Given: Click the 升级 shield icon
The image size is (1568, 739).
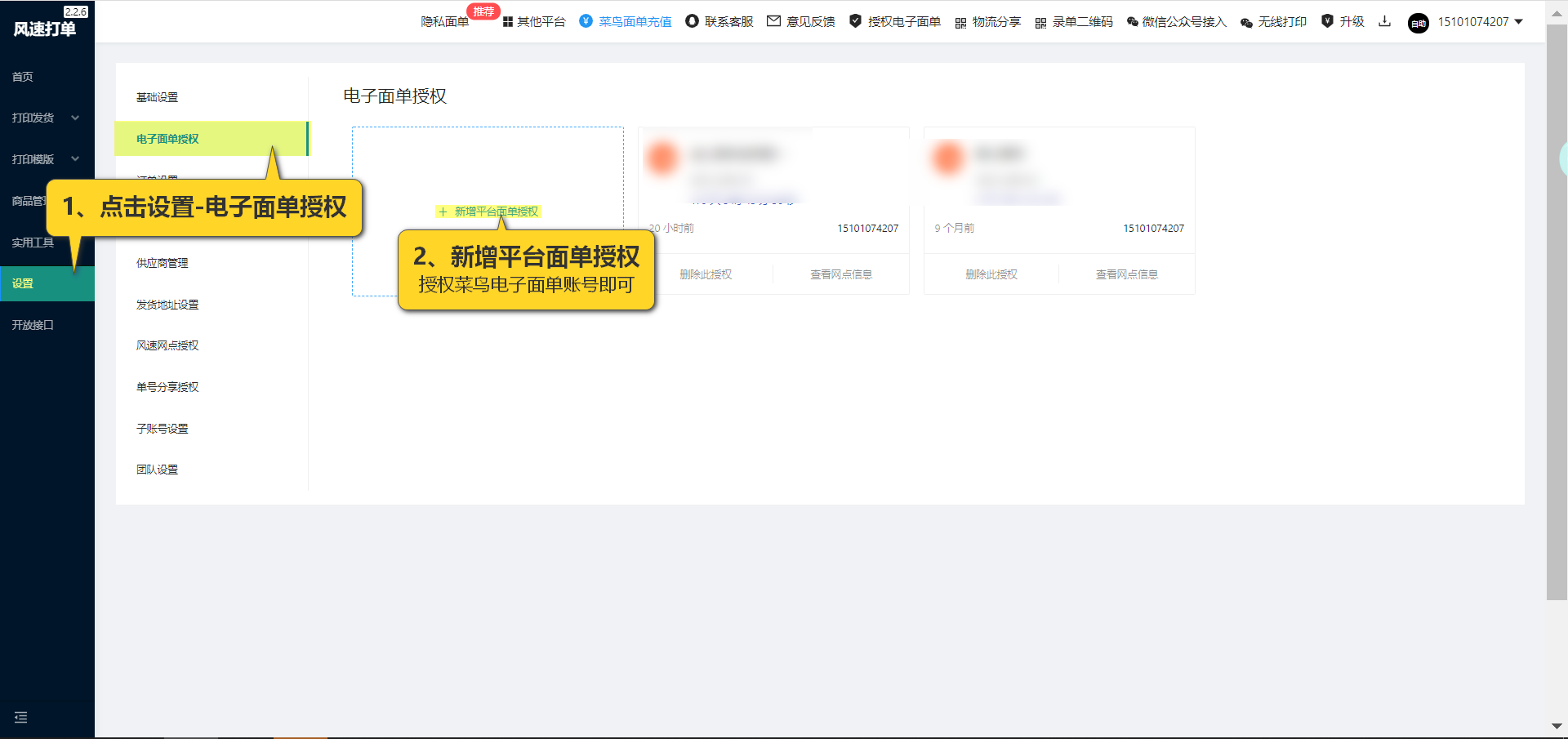Looking at the screenshot, I should pos(1327,21).
